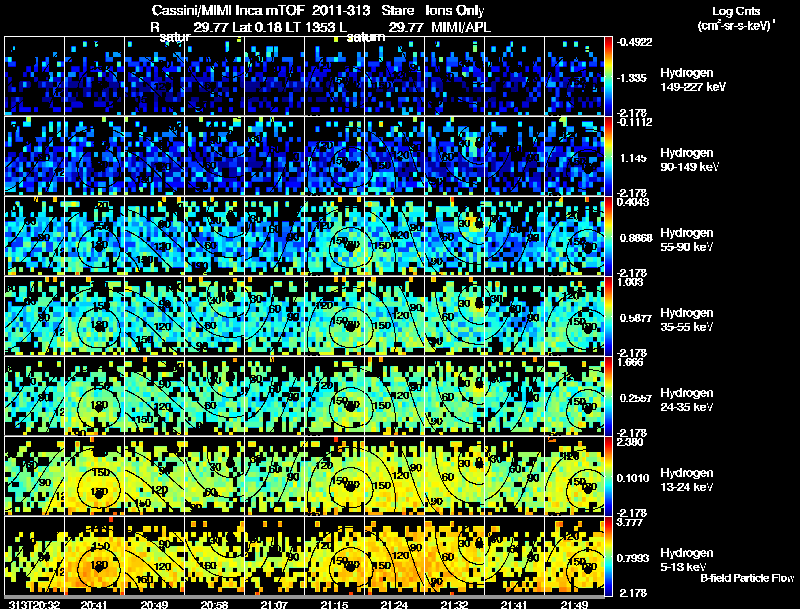Select the -1.335 colorbar midpoint value

pyautogui.click(x=632, y=78)
